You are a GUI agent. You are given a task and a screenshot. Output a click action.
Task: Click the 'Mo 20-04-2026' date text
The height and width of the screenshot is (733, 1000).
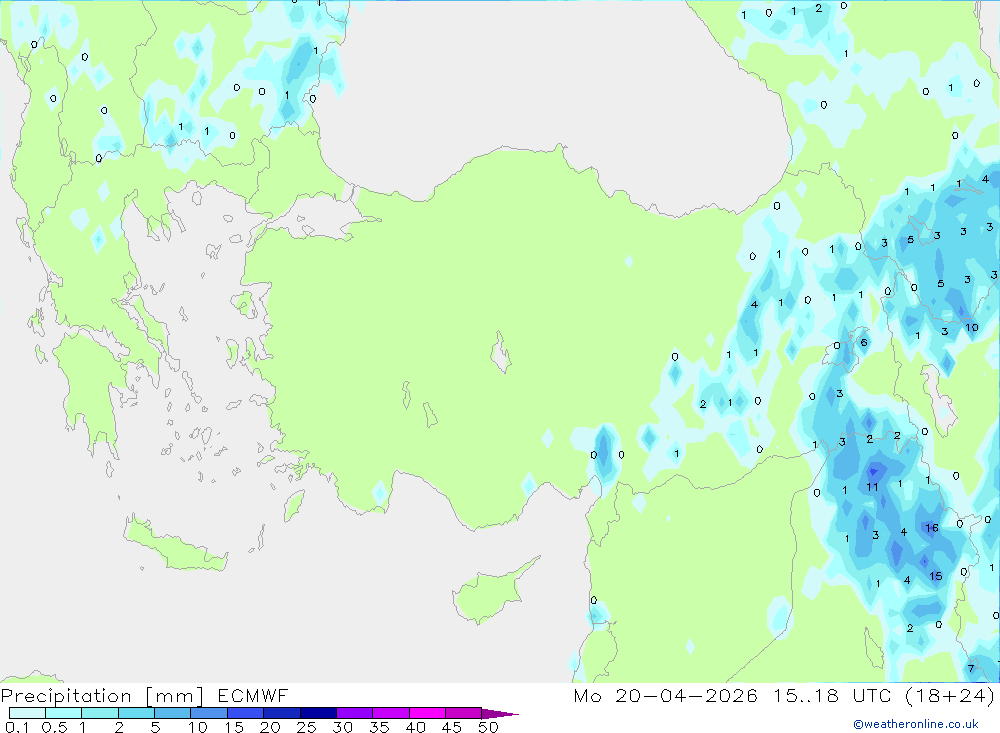point(666,695)
